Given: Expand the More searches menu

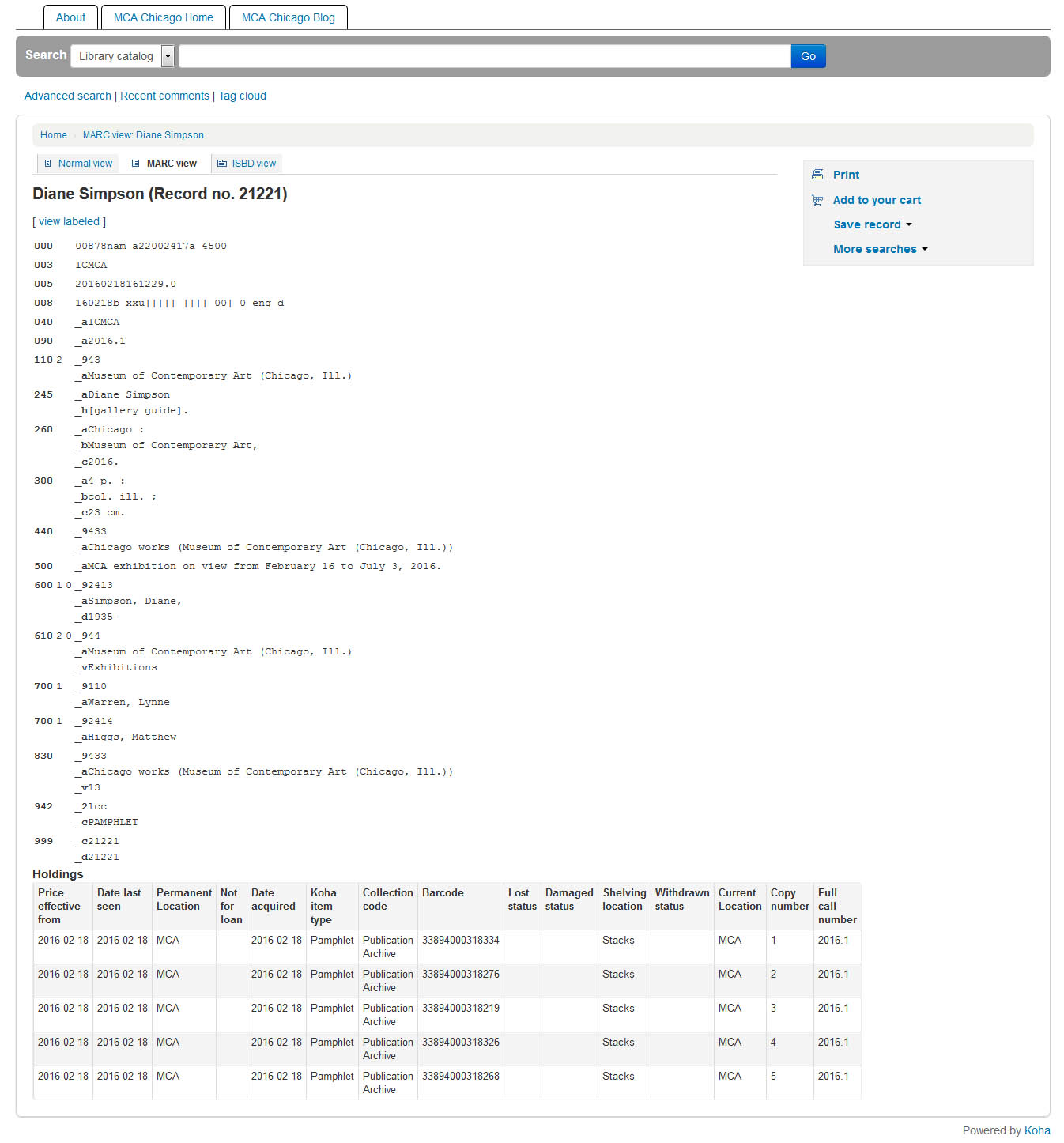Looking at the screenshot, I should tap(880, 249).
